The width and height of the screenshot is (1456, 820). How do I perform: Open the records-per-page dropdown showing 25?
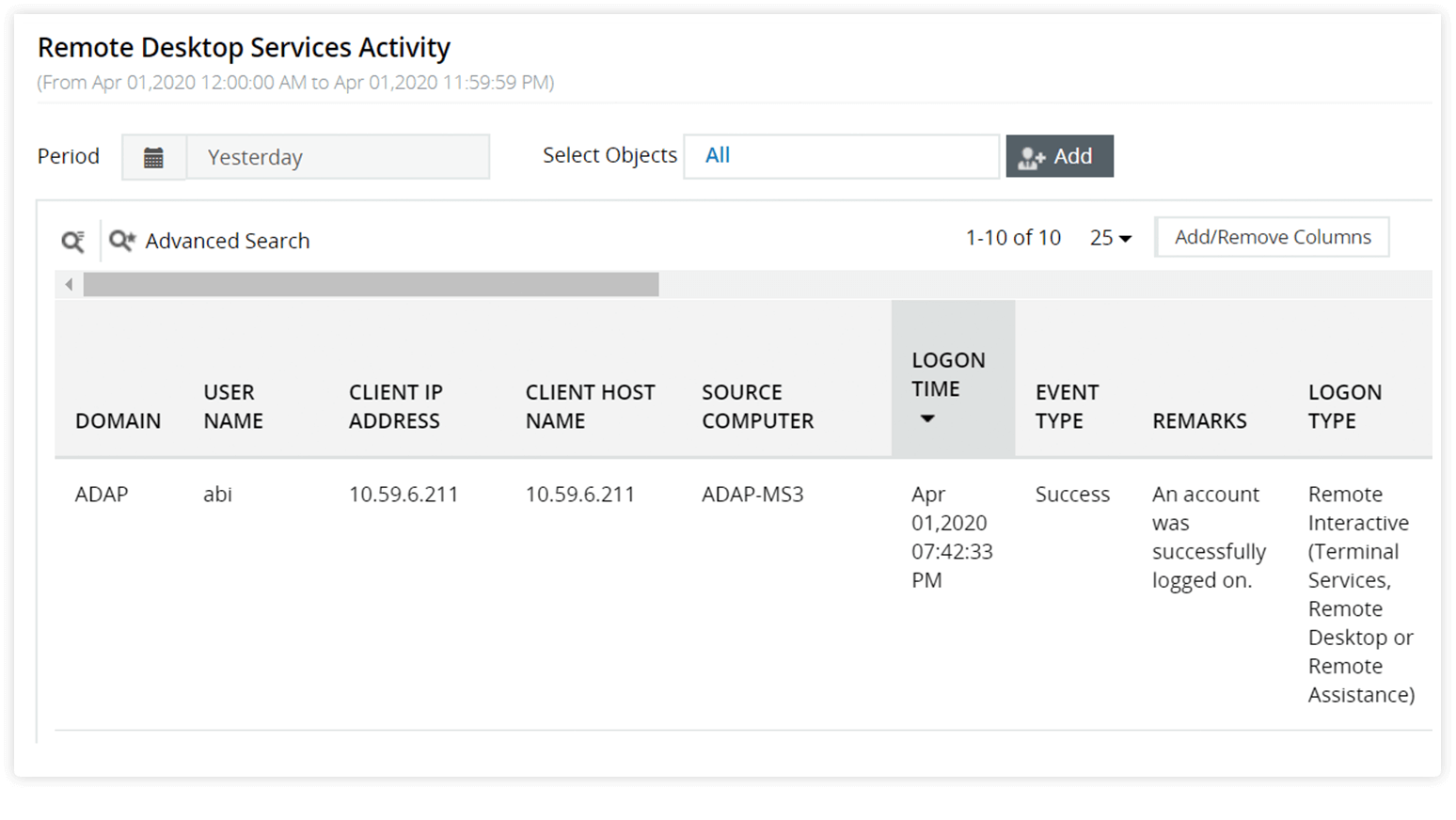coord(1110,237)
